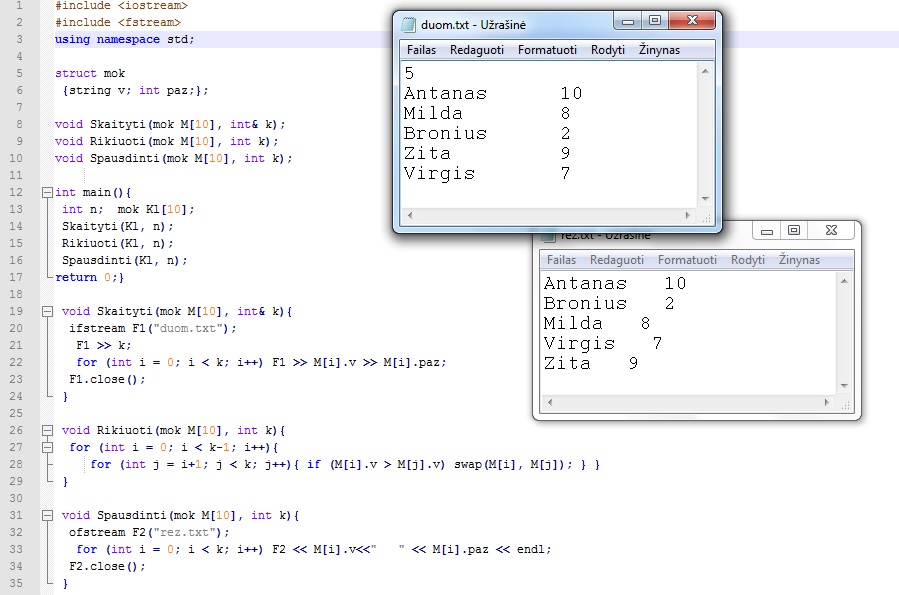Click 'Bronius' in rez.txt window
This screenshot has width=899, height=595.
point(585,304)
